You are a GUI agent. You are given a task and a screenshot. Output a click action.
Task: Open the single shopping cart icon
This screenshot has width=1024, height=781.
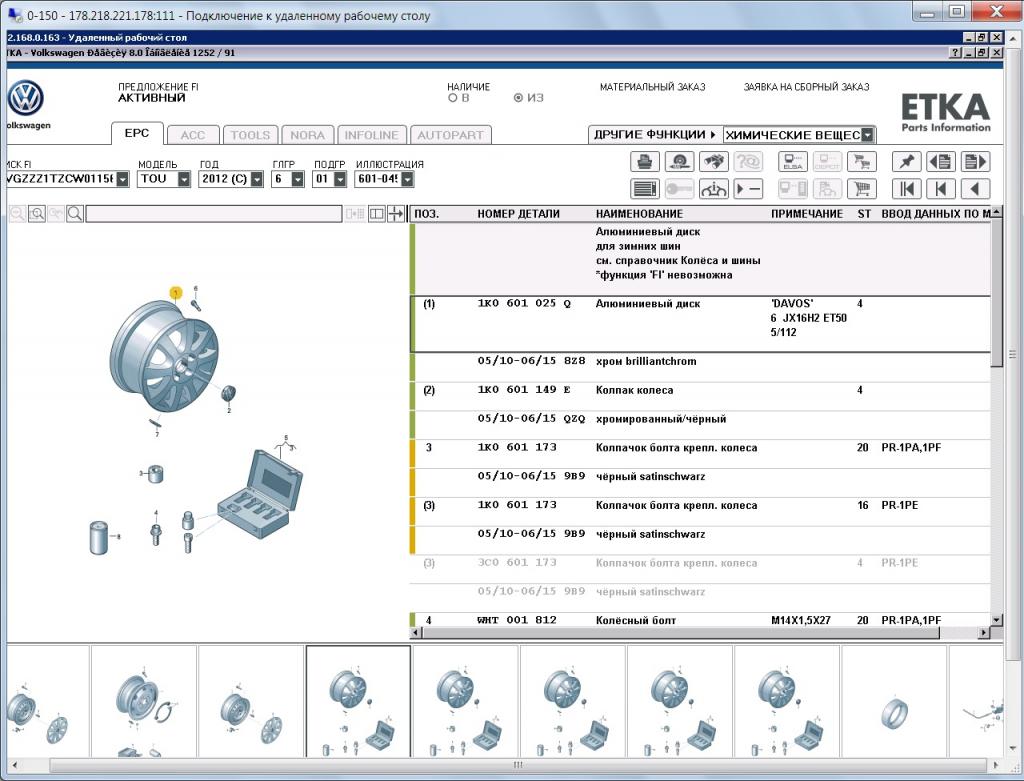pos(861,189)
